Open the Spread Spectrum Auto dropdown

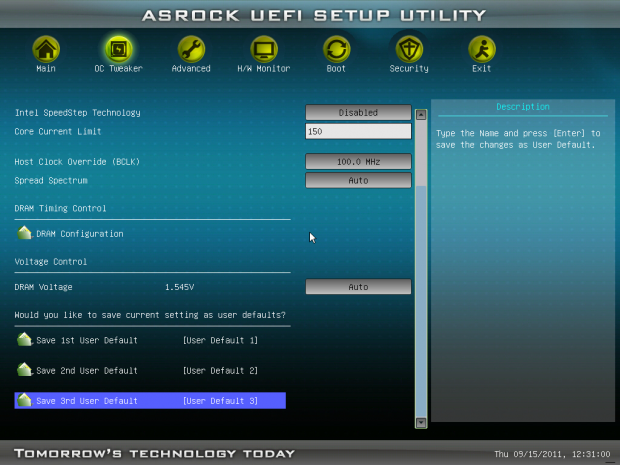pyautogui.click(x=358, y=180)
